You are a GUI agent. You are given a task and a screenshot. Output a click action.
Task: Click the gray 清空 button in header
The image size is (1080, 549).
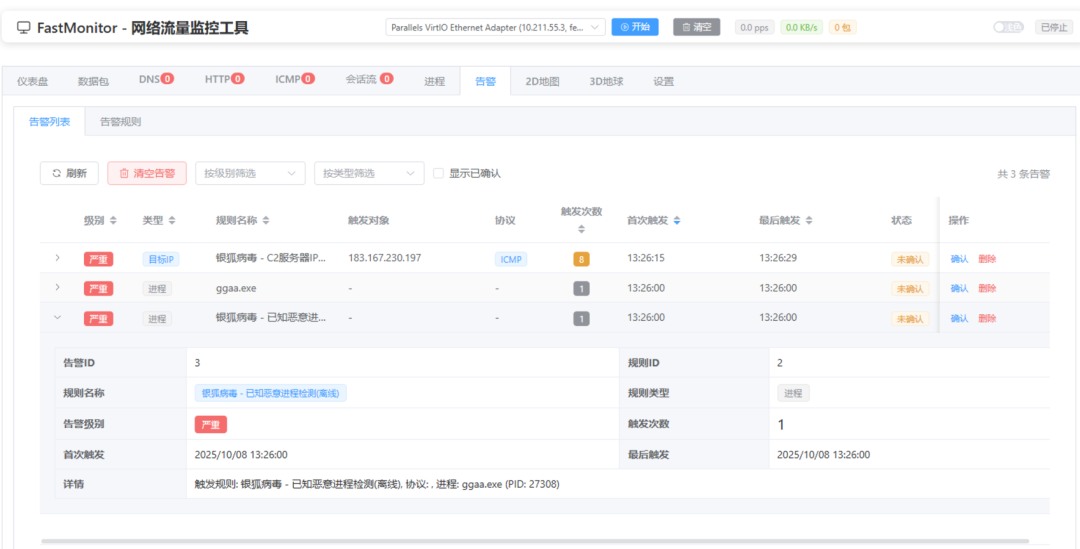[696, 27]
